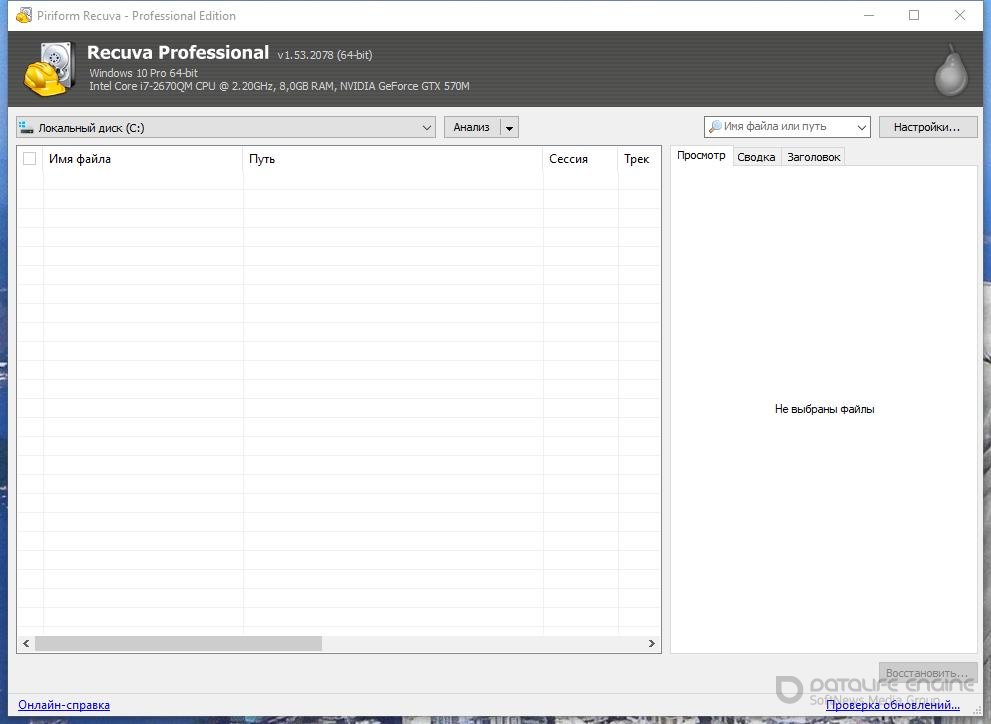Open the Онлайн-справка help link

[x=64, y=705]
